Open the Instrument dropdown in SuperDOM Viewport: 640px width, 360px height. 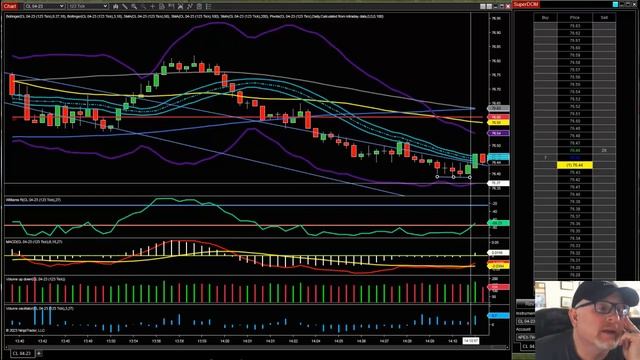pos(526,321)
